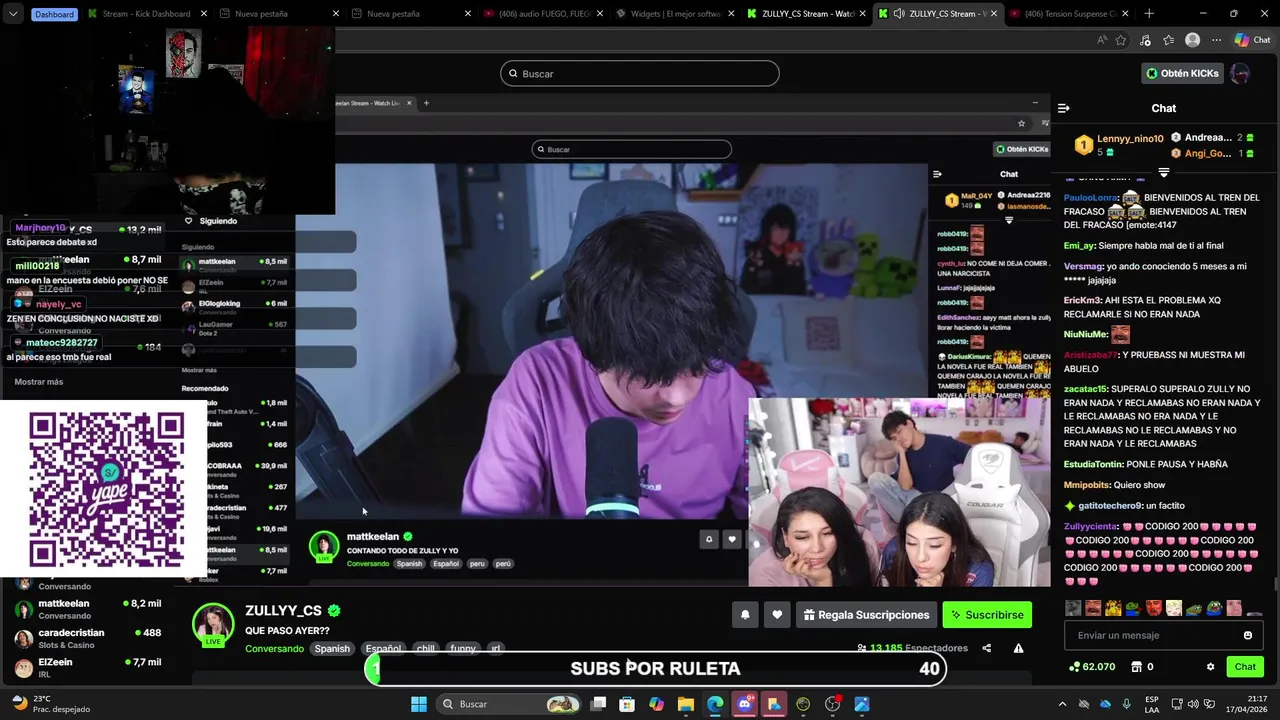Open caradecristian sidebar channel
The image size is (1280, 720).
click(88, 637)
